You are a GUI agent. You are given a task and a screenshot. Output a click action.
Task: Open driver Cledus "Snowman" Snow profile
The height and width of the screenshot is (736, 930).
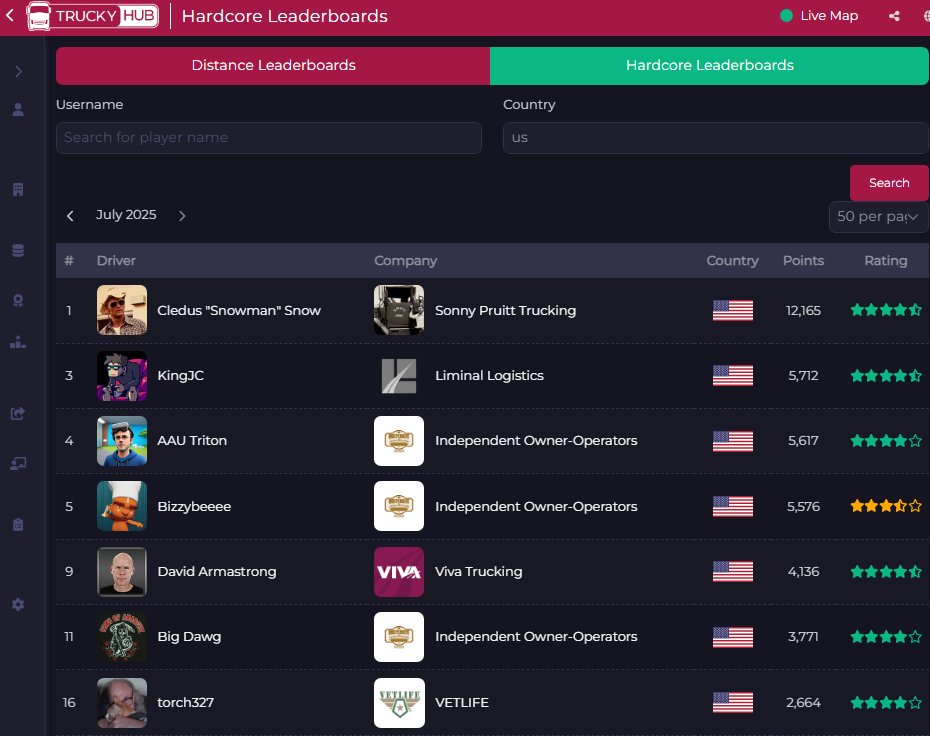point(239,311)
